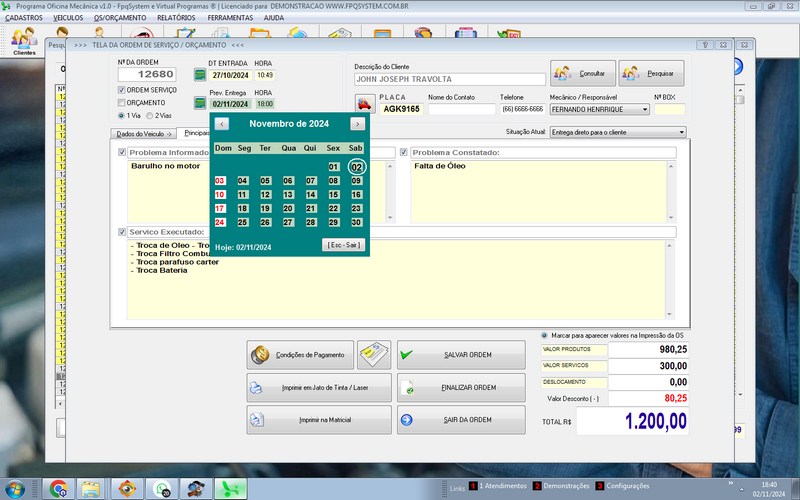Go to next month in calendar
This screenshot has height=500, width=800.
click(x=357, y=124)
